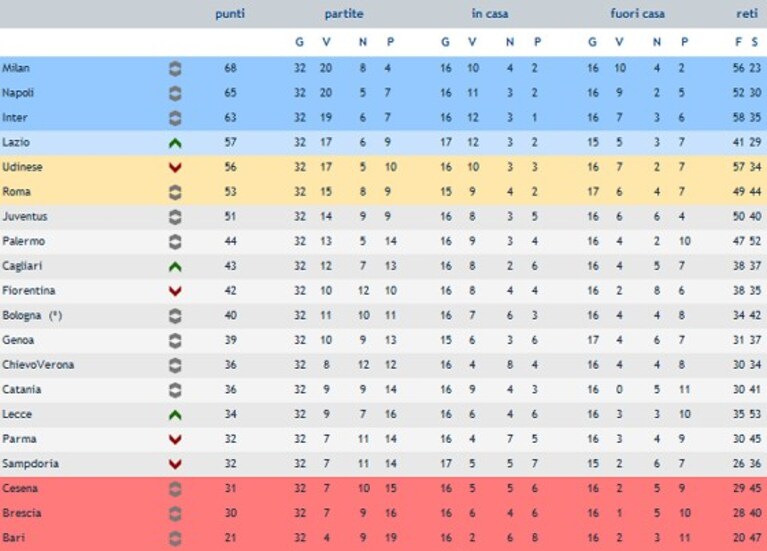This screenshot has height=551, width=767.
Task: Select the fuori casa column header
Action: [637, 14]
